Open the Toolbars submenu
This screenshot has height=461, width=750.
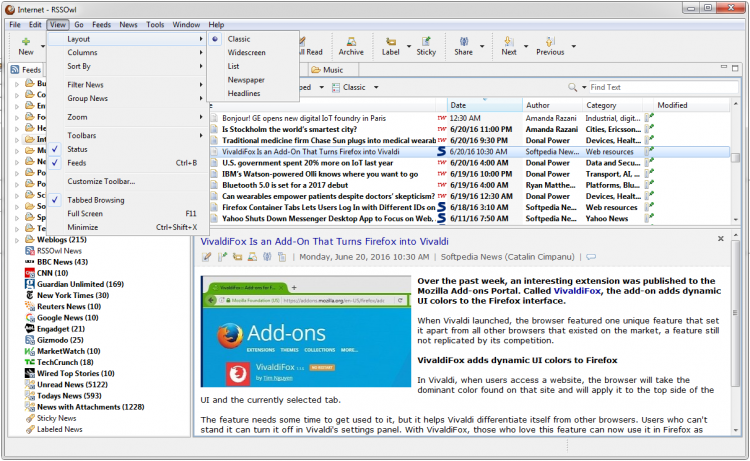[128, 135]
